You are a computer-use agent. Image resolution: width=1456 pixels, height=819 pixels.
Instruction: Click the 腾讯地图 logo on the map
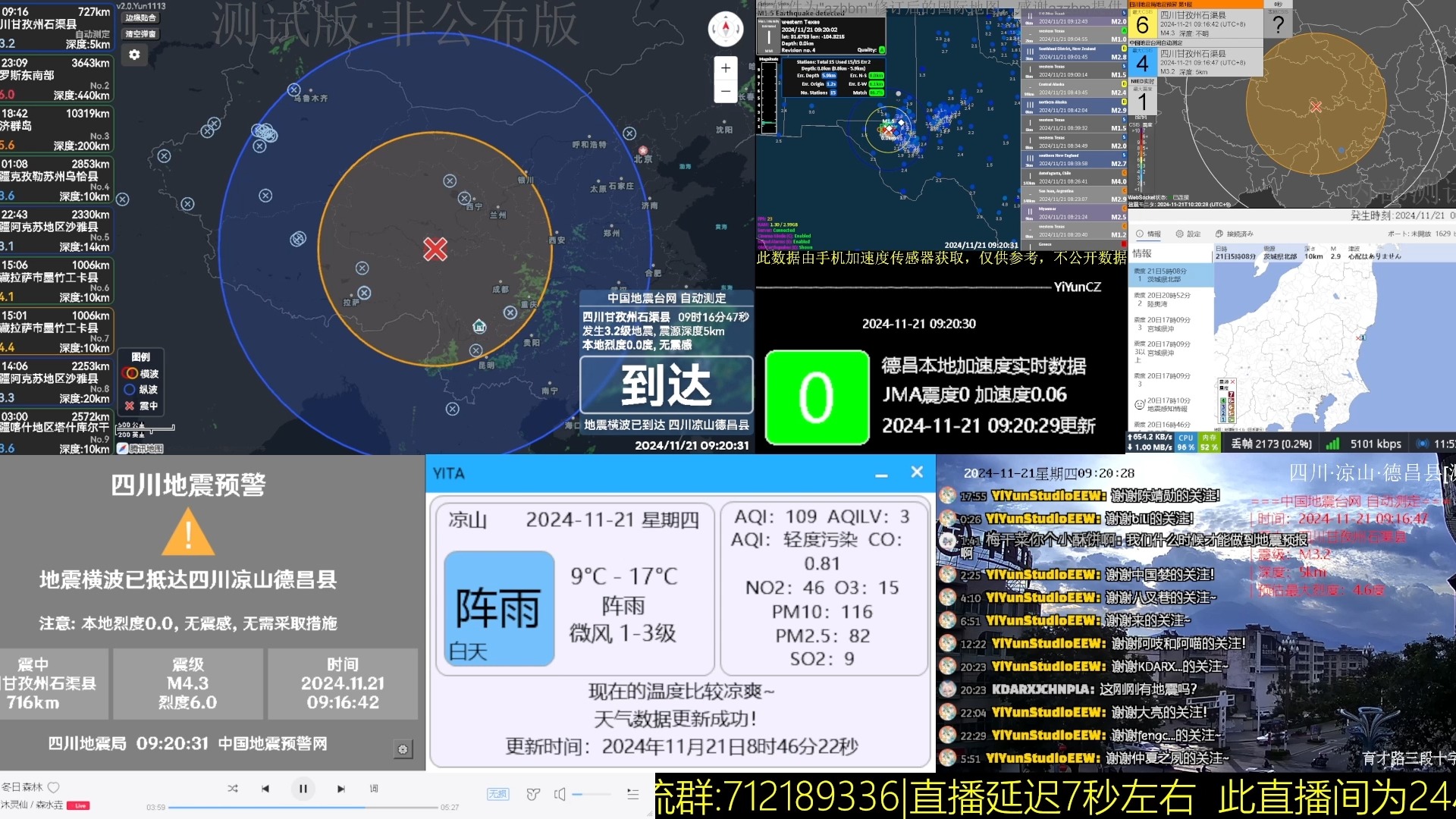(x=140, y=448)
